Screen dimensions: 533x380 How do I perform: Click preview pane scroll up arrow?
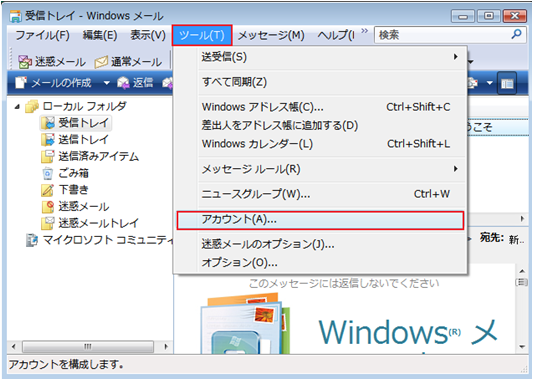(x=522, y=271)
